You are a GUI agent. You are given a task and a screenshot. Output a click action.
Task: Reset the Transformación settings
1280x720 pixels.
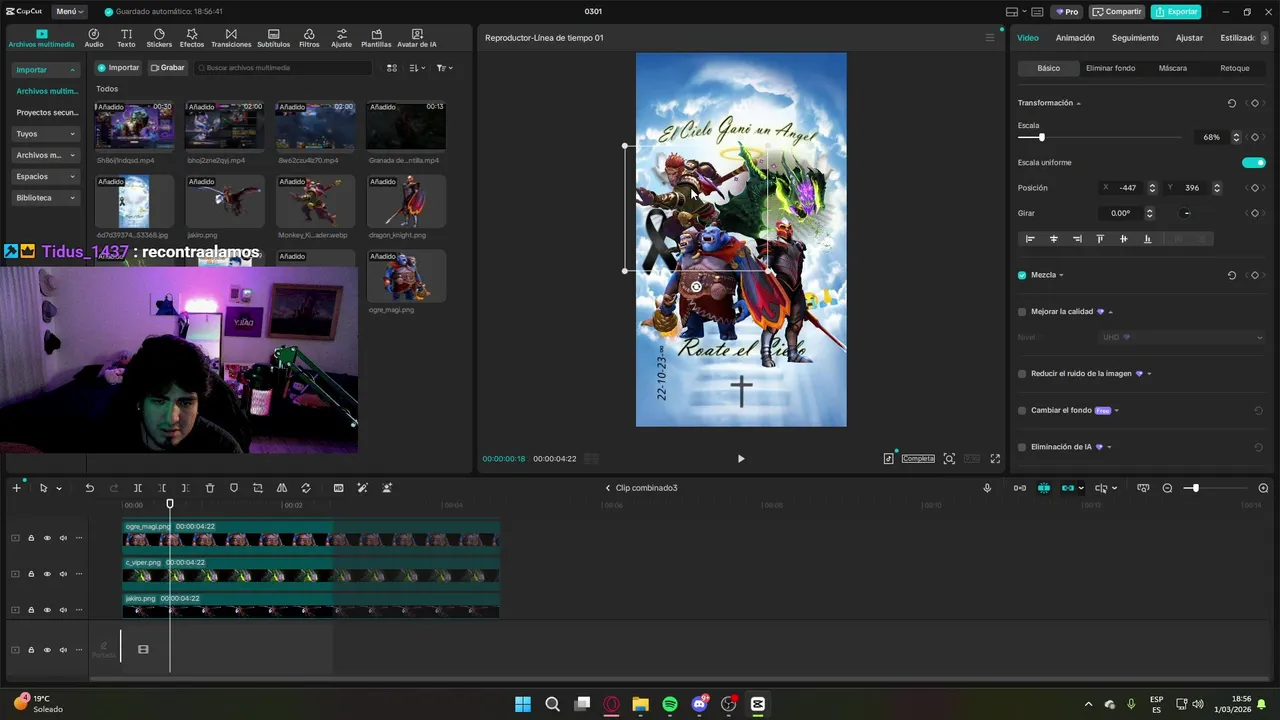pyautogui.click(x=1232, y=103)
